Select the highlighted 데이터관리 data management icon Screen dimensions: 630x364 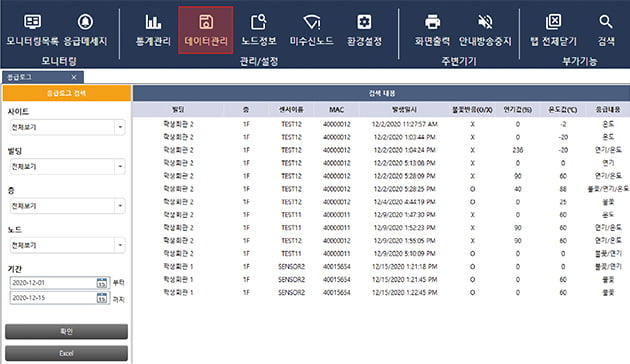pos(206,30)
